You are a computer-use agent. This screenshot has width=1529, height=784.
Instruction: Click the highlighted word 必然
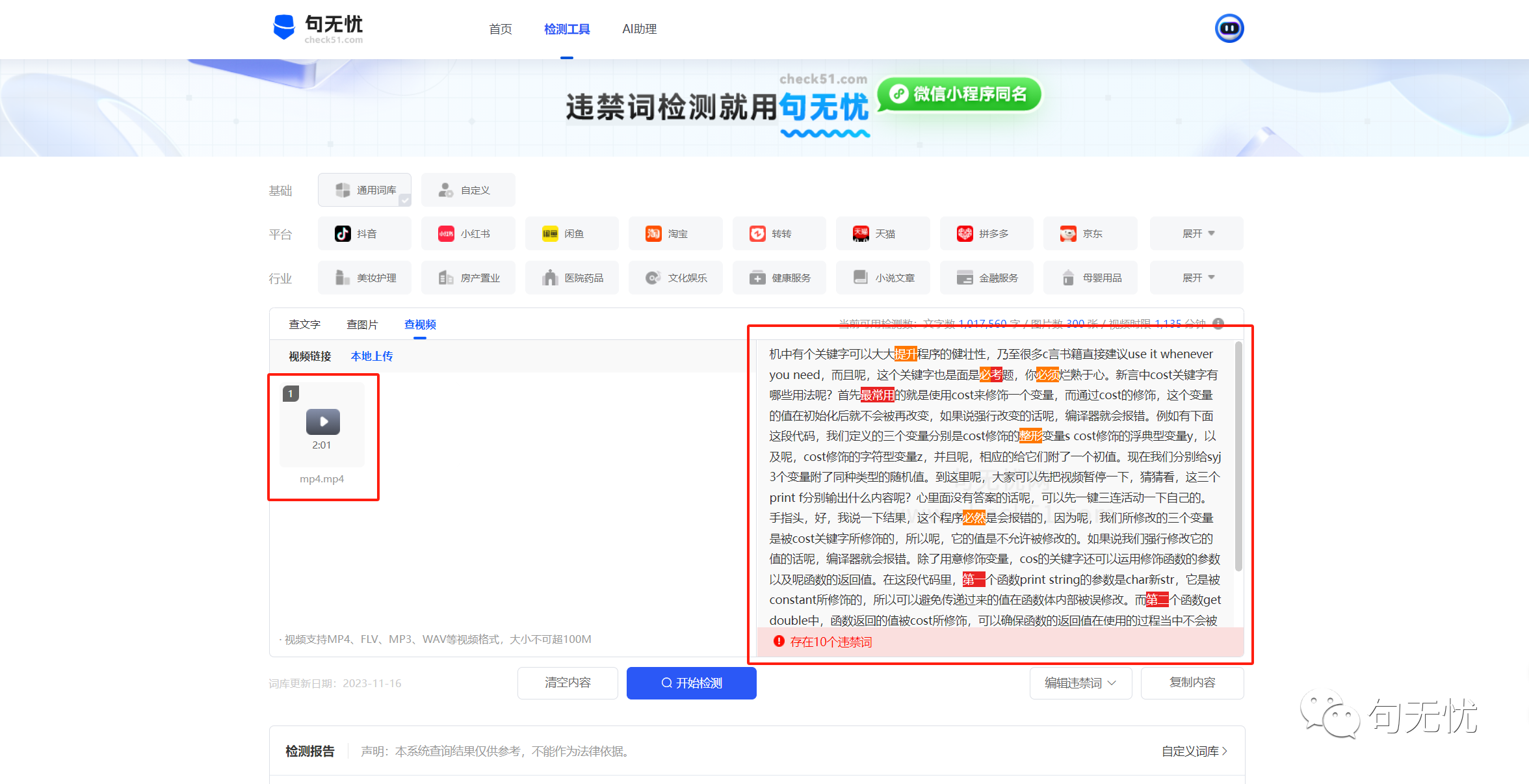coord(974,517)
